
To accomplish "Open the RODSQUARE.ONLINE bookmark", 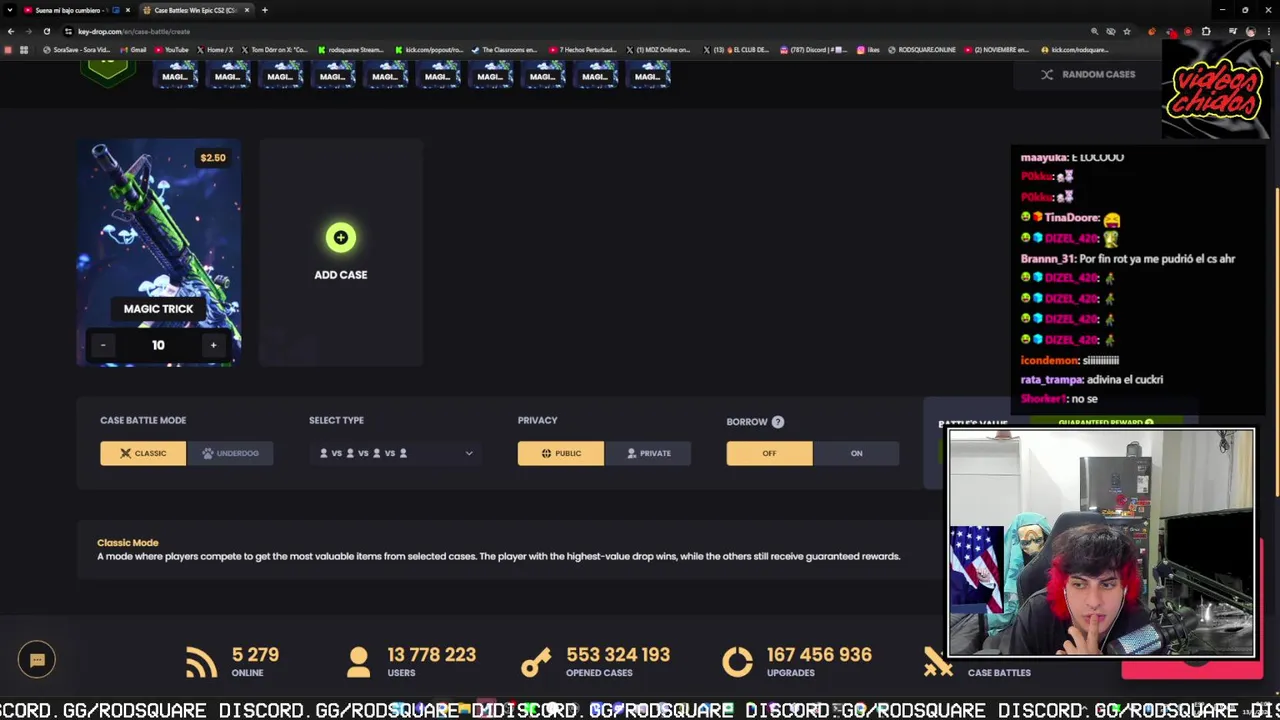I will (x=923, y=50).
